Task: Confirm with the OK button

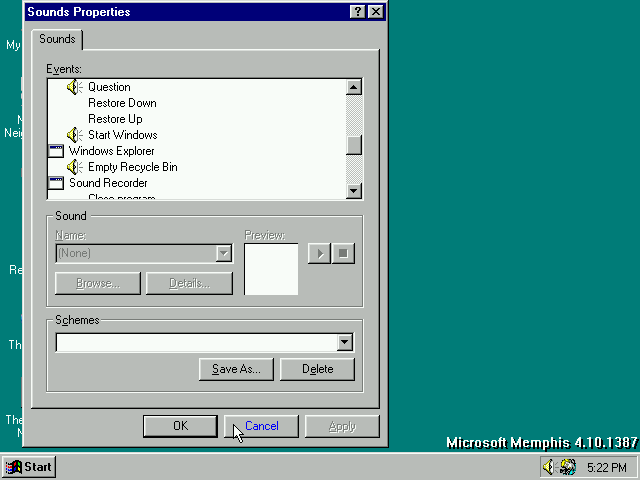Action: click(180, 426)
